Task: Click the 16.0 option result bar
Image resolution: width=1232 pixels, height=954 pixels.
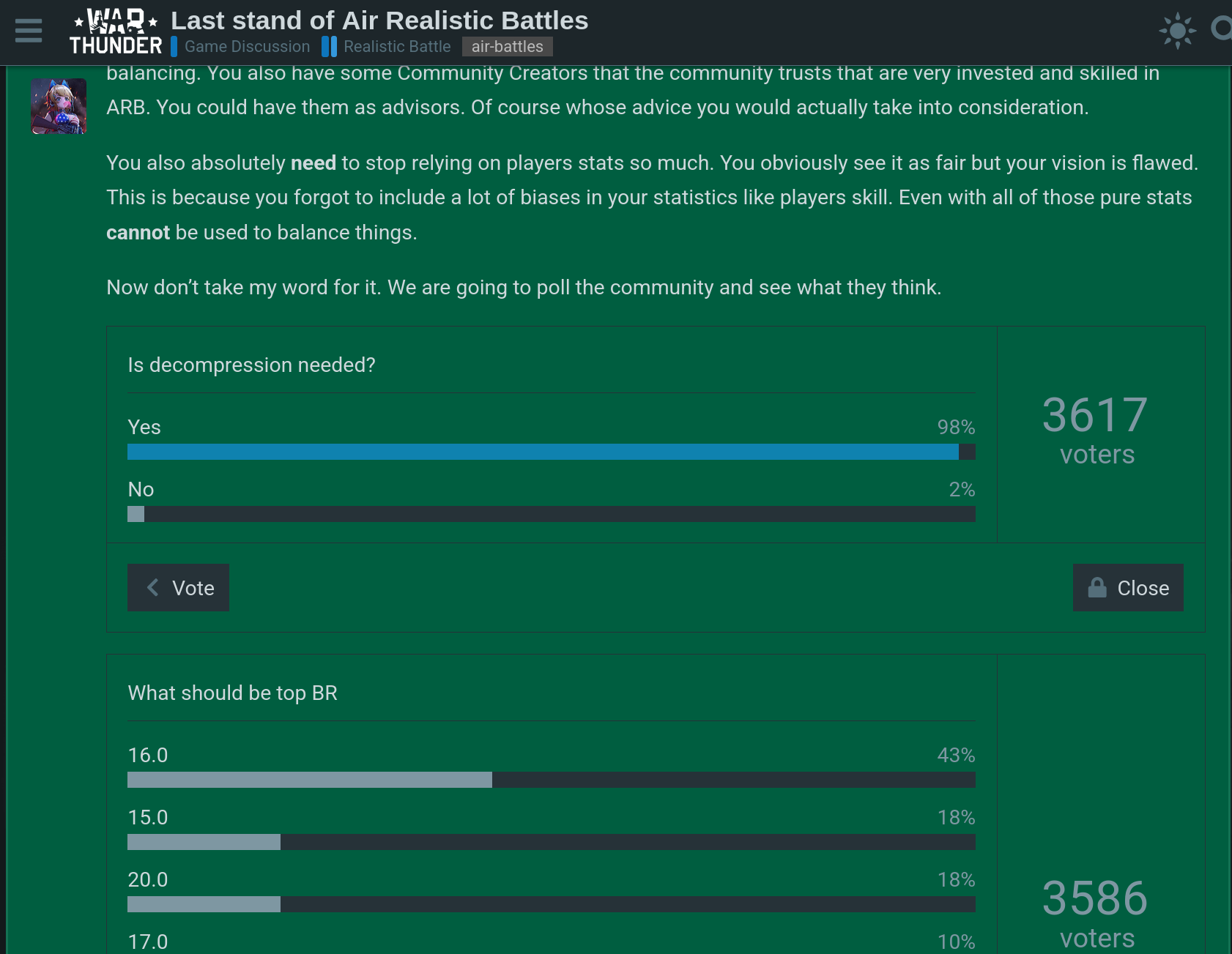Action: click(x=551, y=780)
